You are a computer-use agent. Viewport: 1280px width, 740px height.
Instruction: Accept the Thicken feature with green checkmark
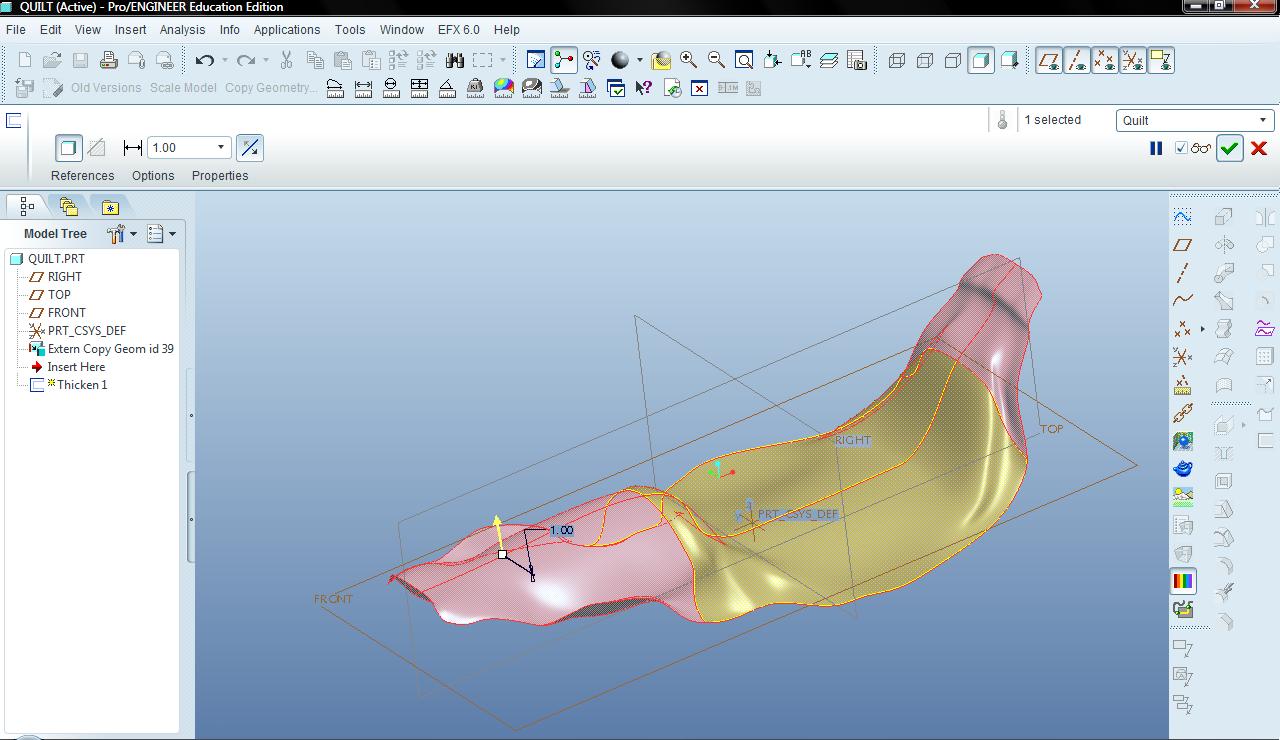click(1229, 148)
